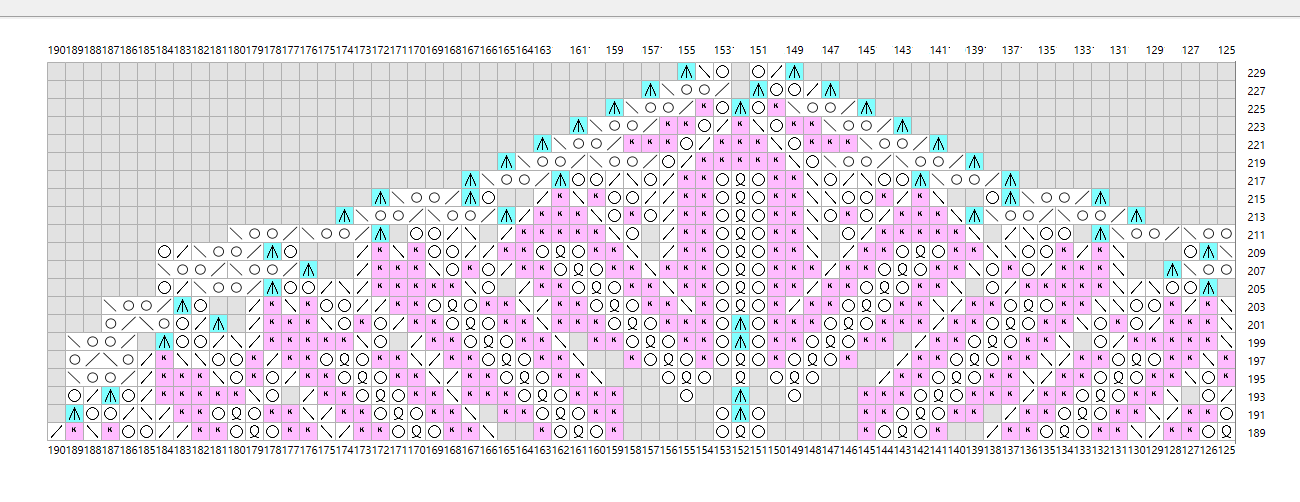
Task: Click the twisted stitch symbol in row 195, column 152
Action: tap(740, 378)
